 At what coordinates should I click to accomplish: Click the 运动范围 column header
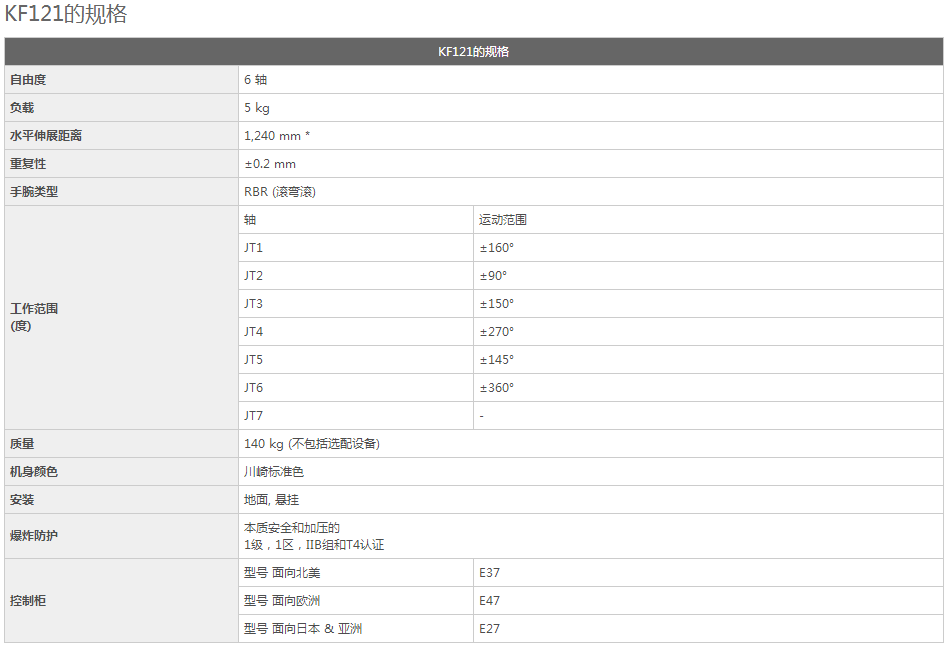(x=503, y=219)
